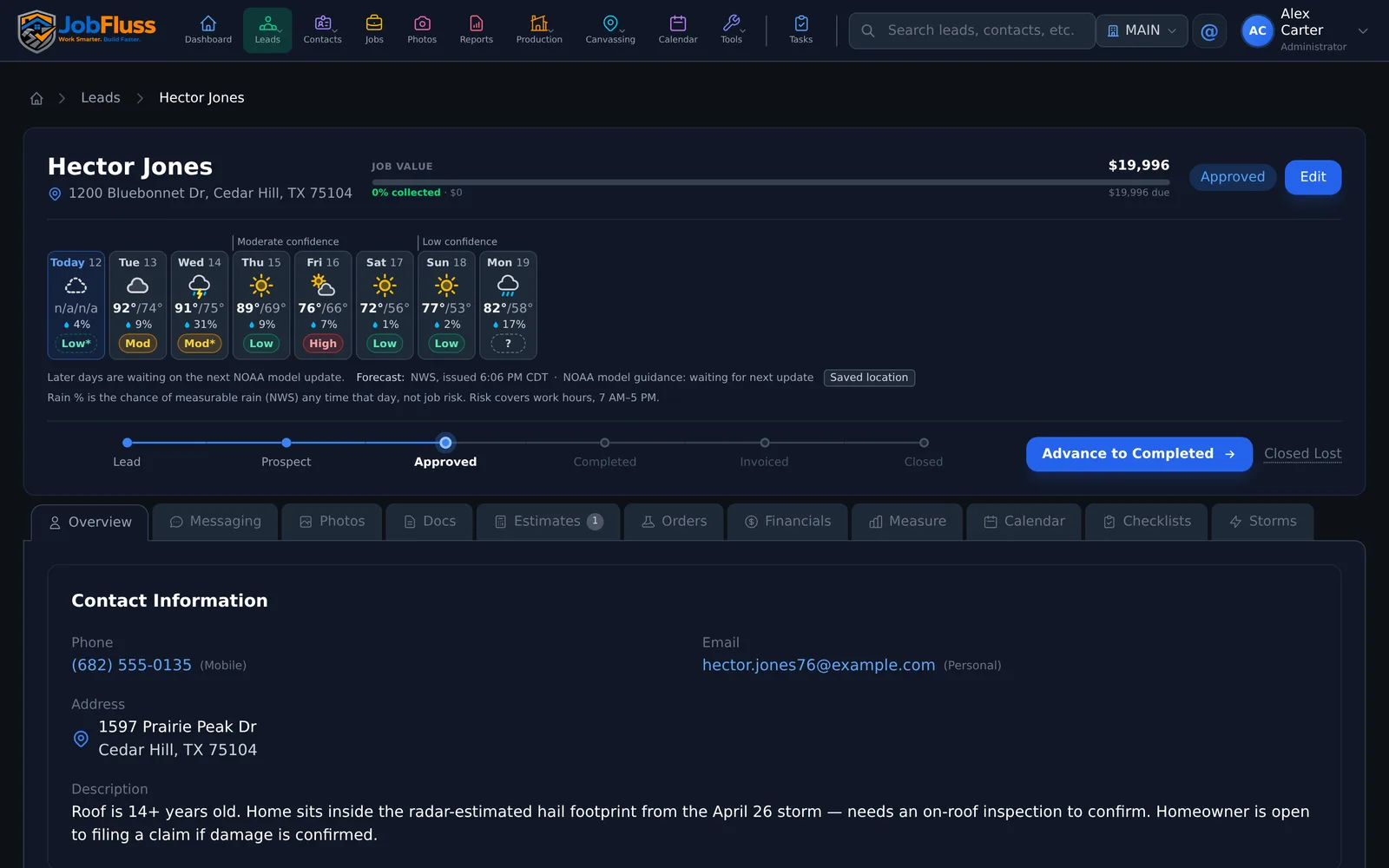Open the Financials tab
The height and width of the screenshot is (868, 1389).
[x=787, y=522]
